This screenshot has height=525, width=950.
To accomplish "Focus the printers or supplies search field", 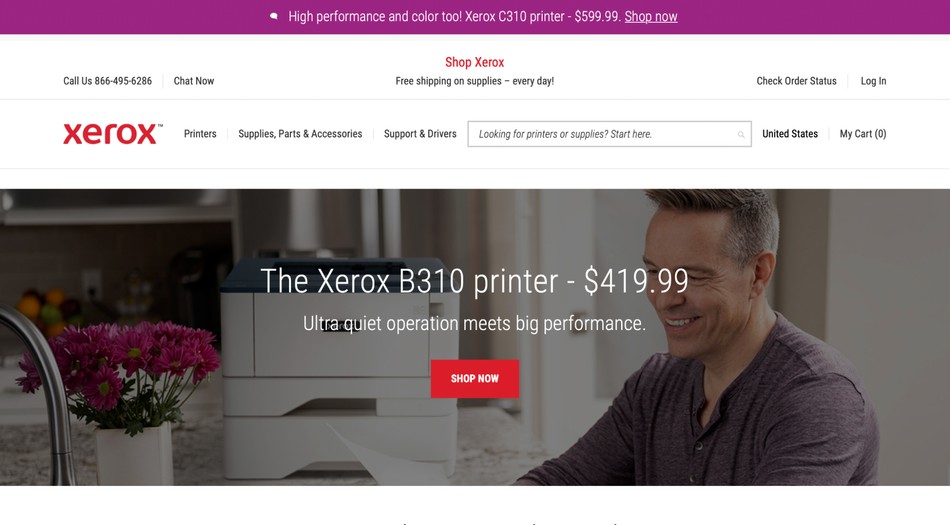I will pyautogui.click(x=609, y=134).
